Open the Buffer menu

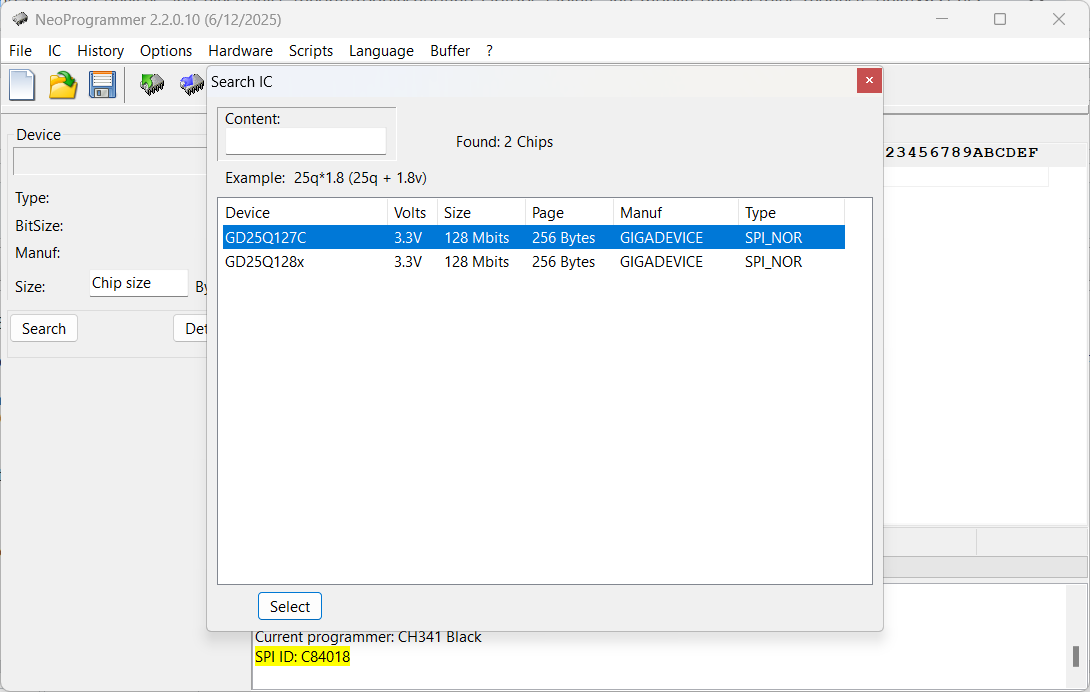(x=450, y=51)
